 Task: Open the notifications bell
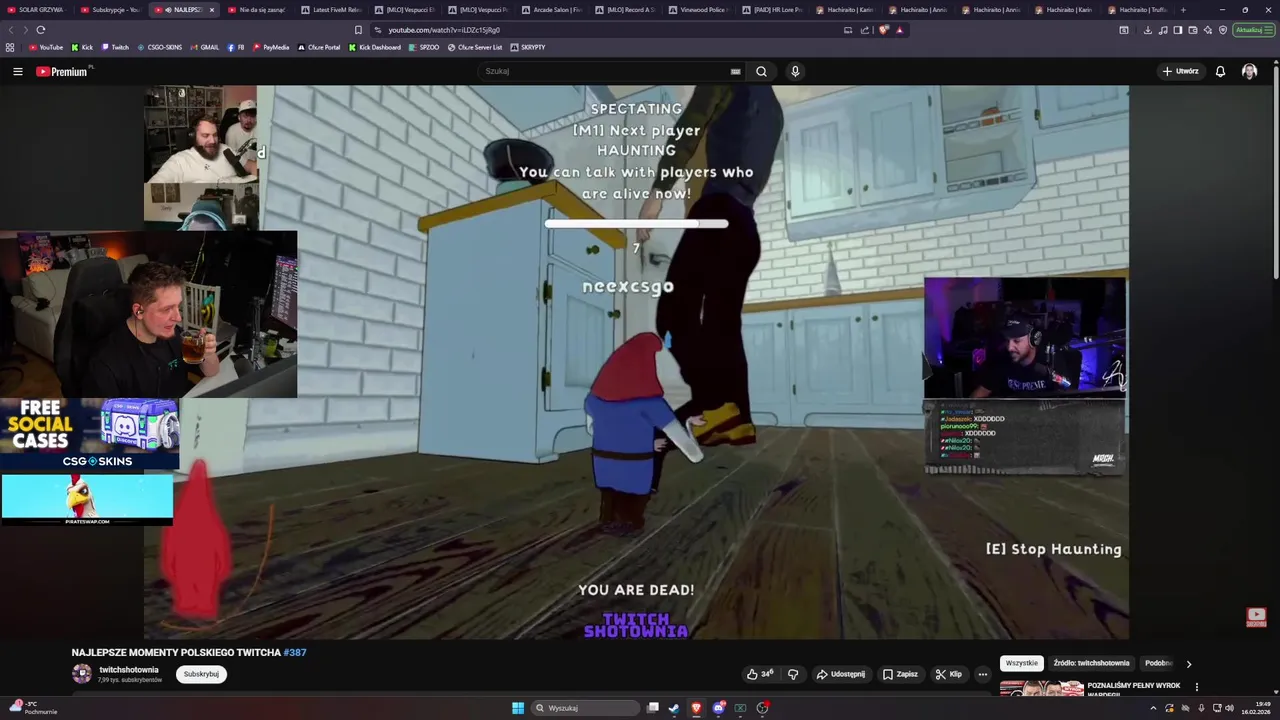pos(1220,71)
